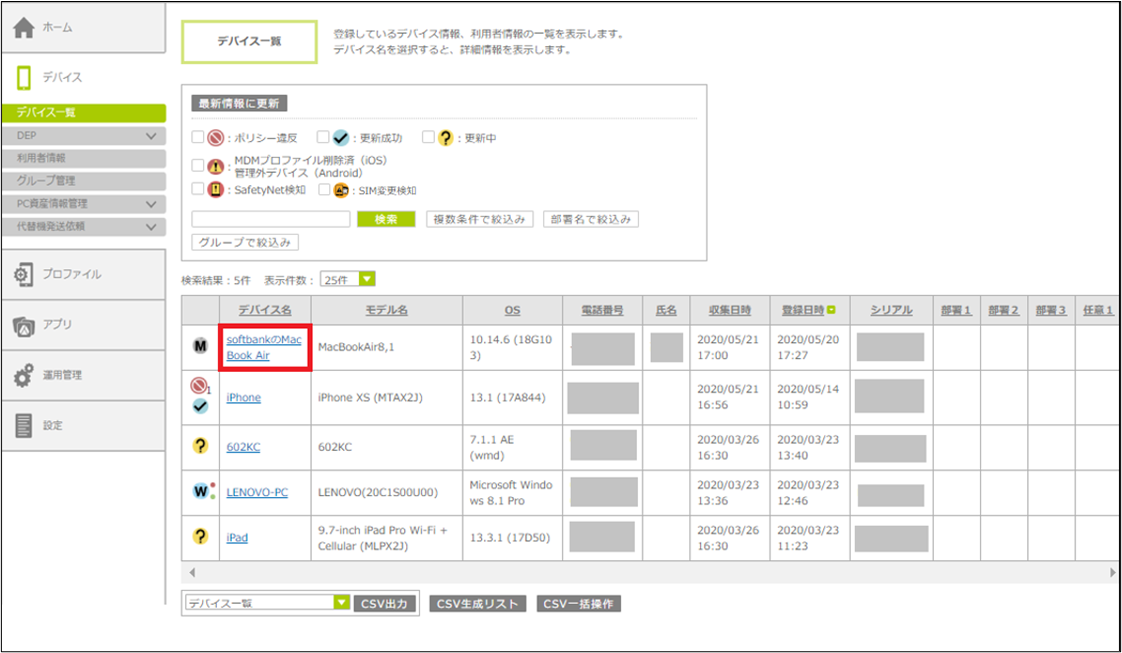
Task: Click the Operations Management gears icon
Action: pyautogui.click(x=24, y=376)
